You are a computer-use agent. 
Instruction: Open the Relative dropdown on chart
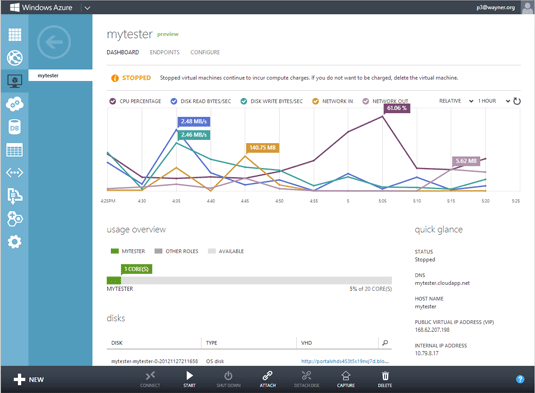pos(456,101)
